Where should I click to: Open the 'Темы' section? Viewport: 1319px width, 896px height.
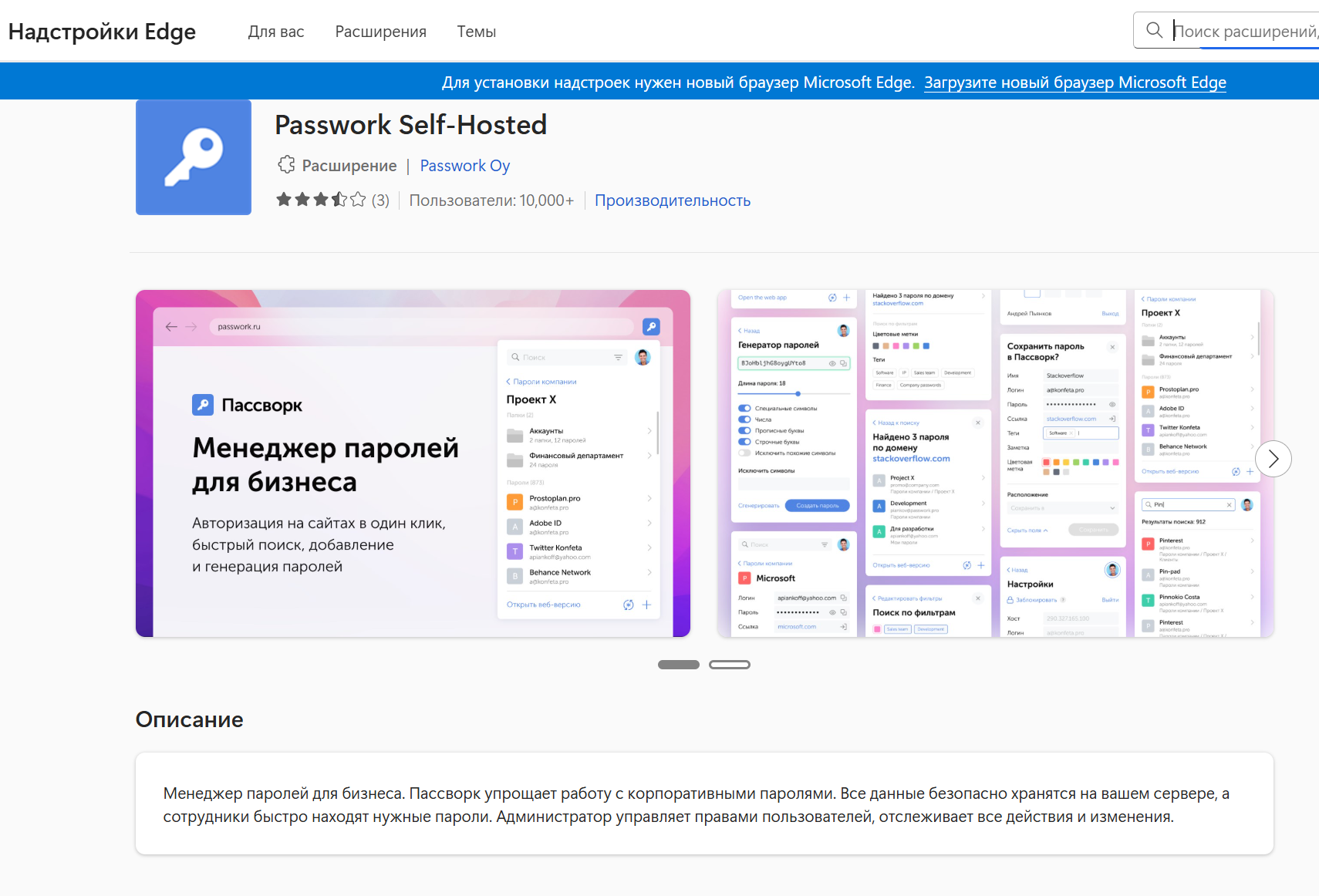click(477, 32)
